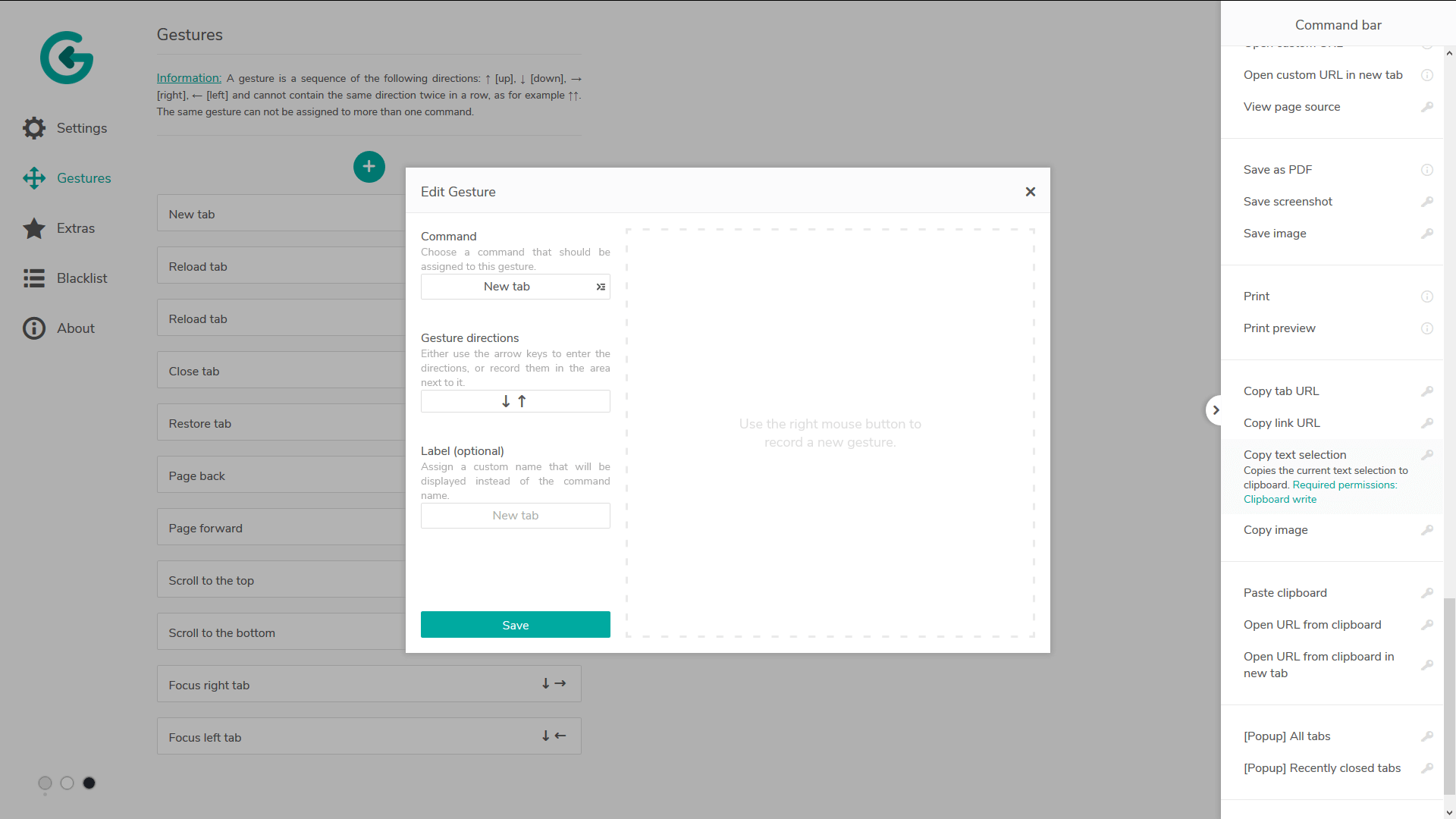Click the Extras navigation icon

33,228
